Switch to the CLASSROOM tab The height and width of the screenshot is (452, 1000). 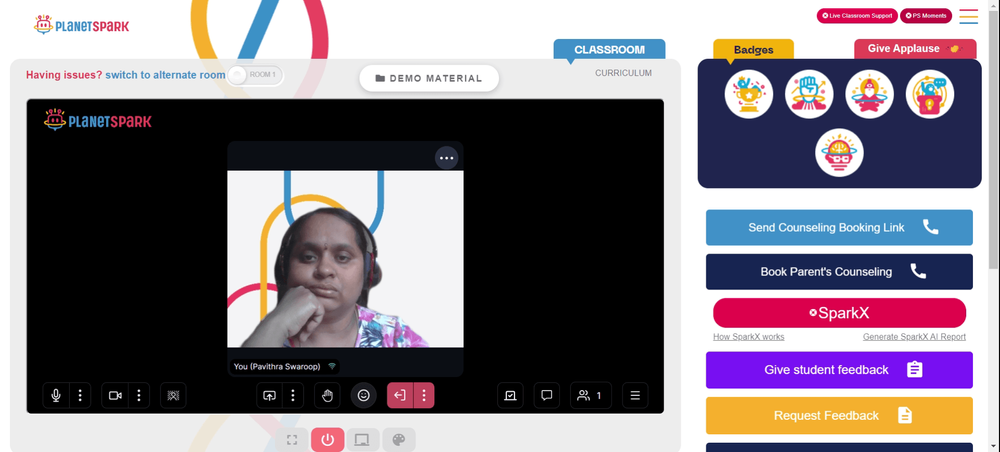pos(609,50)
